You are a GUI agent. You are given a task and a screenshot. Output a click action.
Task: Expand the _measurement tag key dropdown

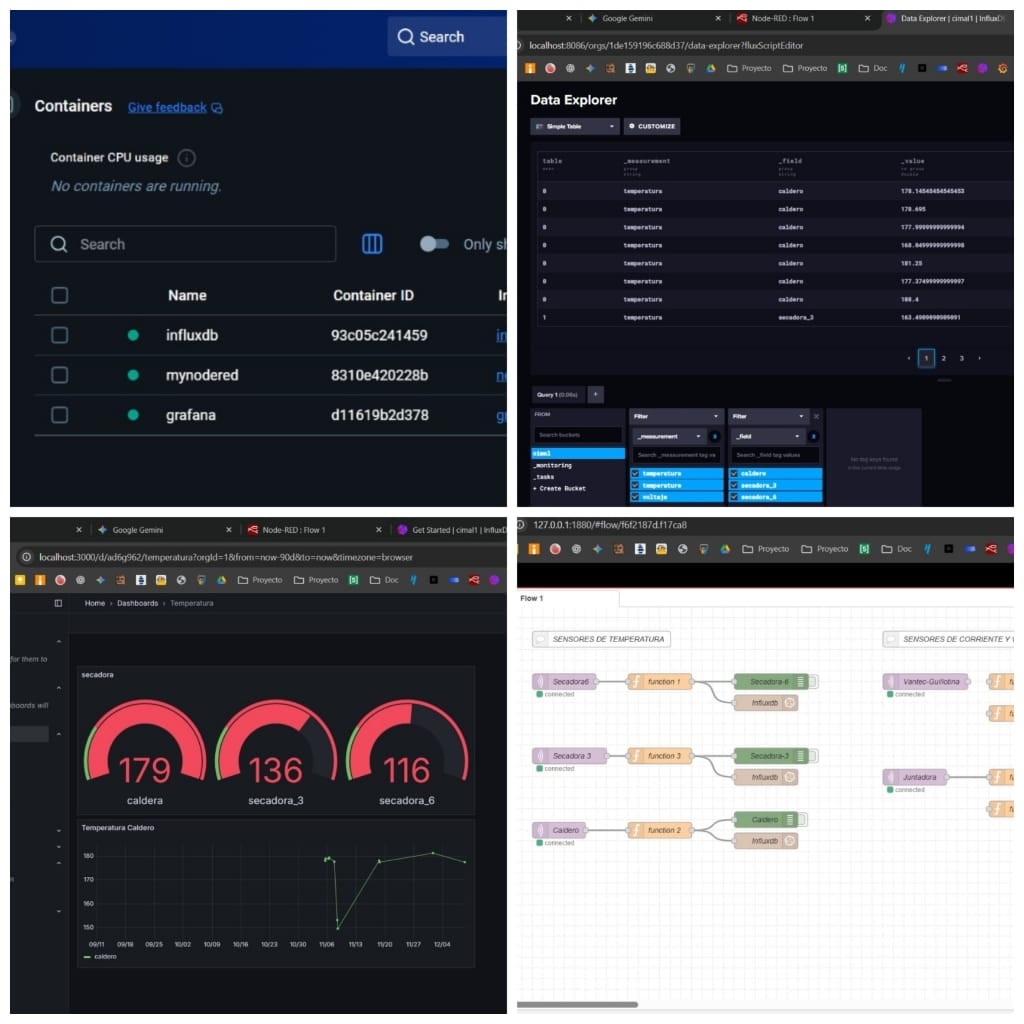668,436
